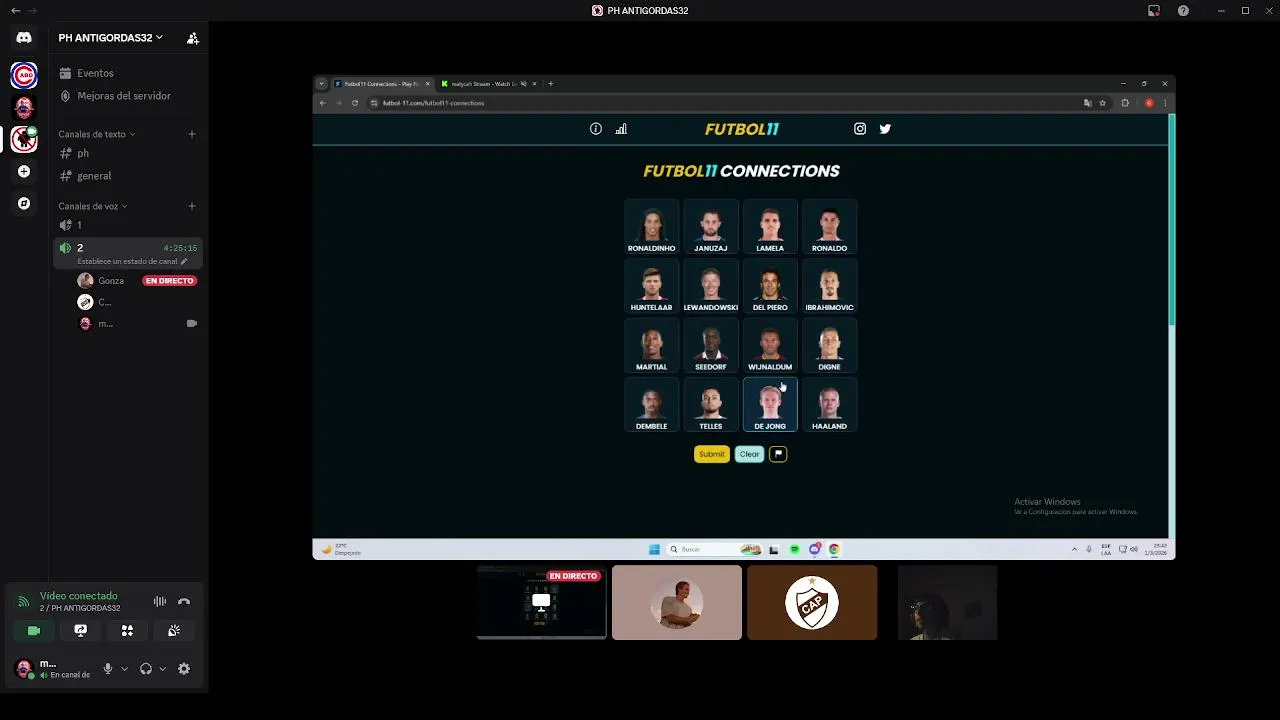The image size is (1280, 720).
Task: Deafen headphones toggle
Action: tap(146, 669)
